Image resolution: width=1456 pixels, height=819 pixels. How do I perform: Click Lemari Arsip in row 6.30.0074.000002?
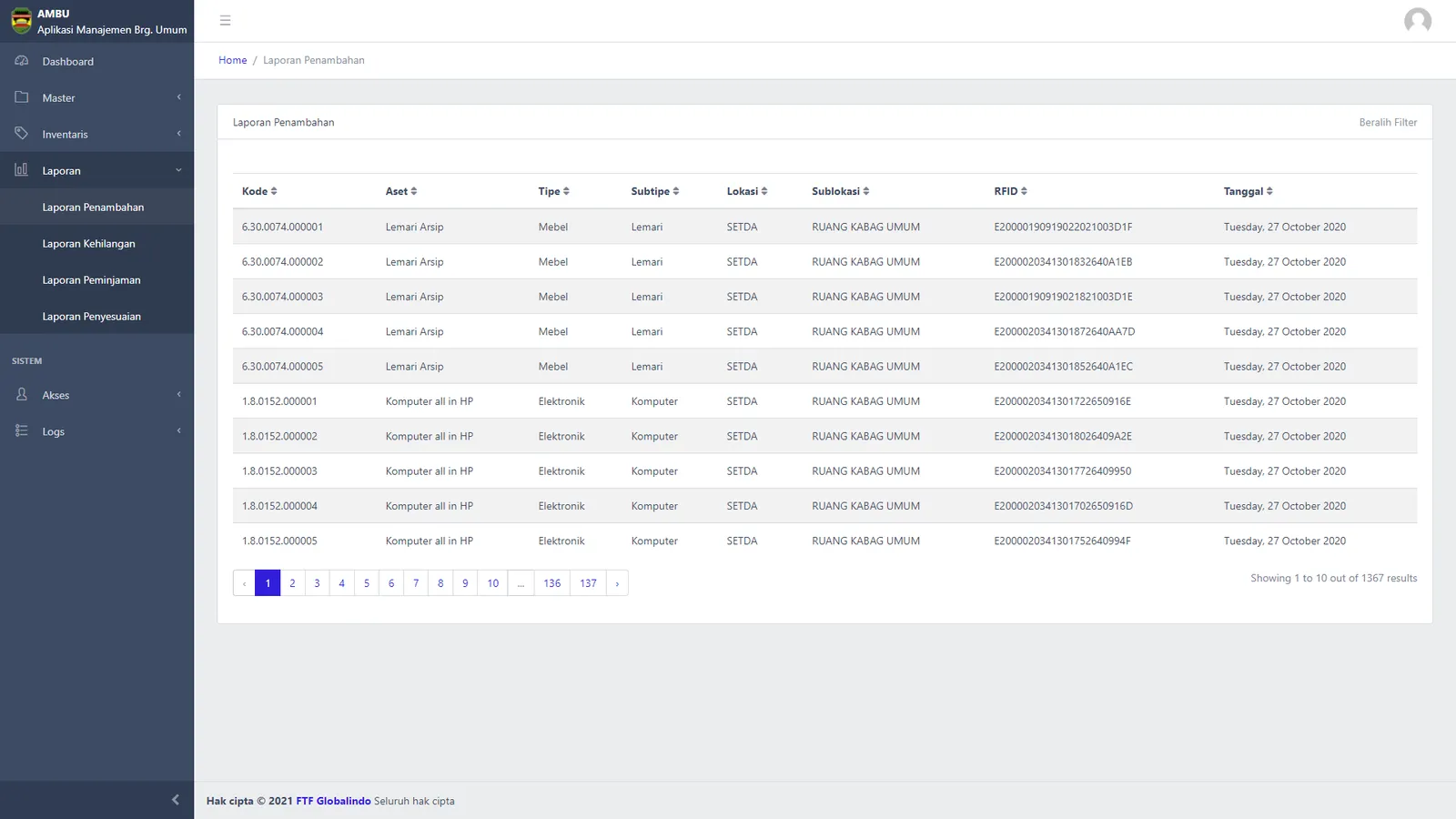click(x=415, y=262)
